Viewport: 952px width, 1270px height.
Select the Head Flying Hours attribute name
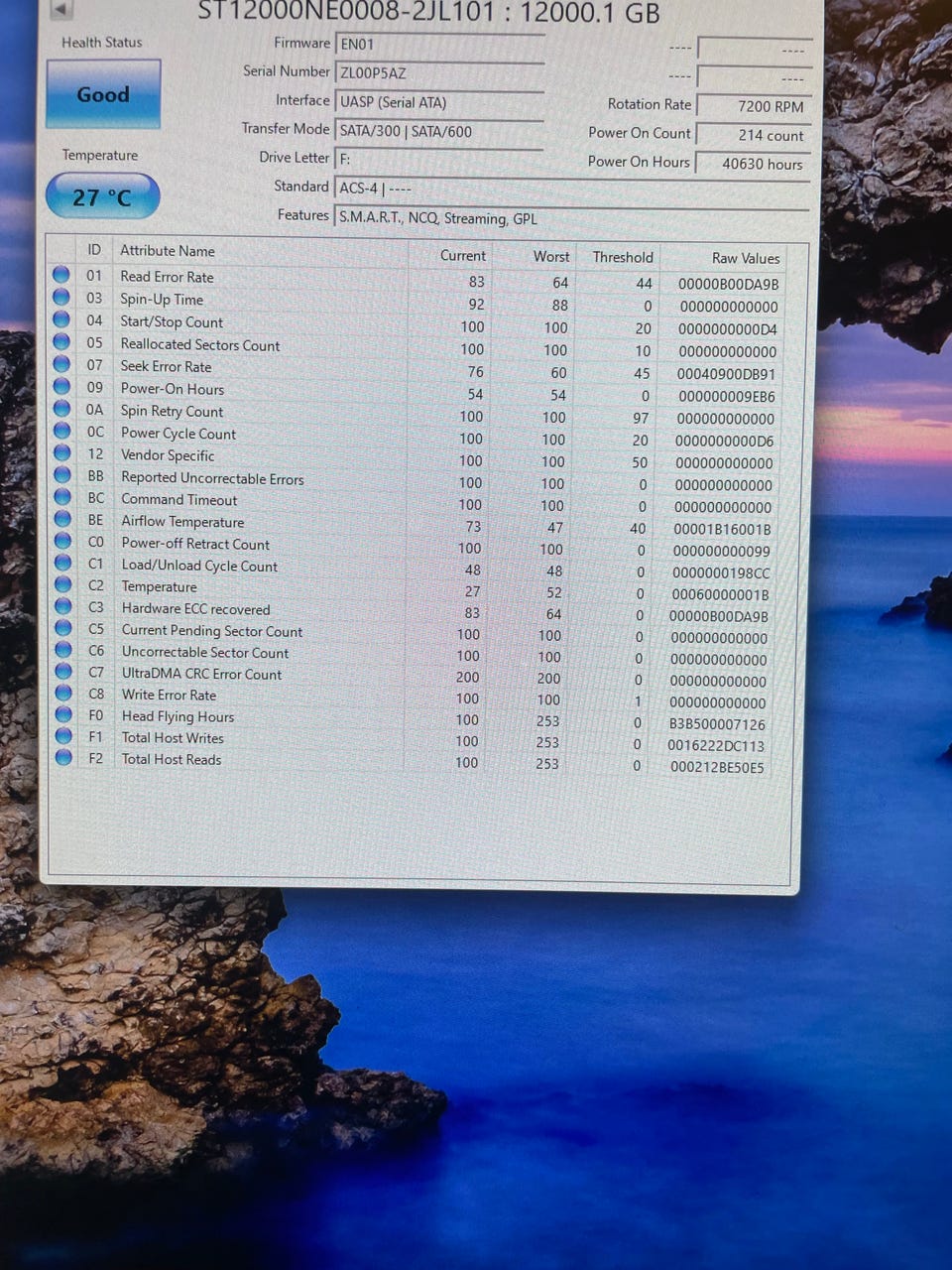point(178,716)
